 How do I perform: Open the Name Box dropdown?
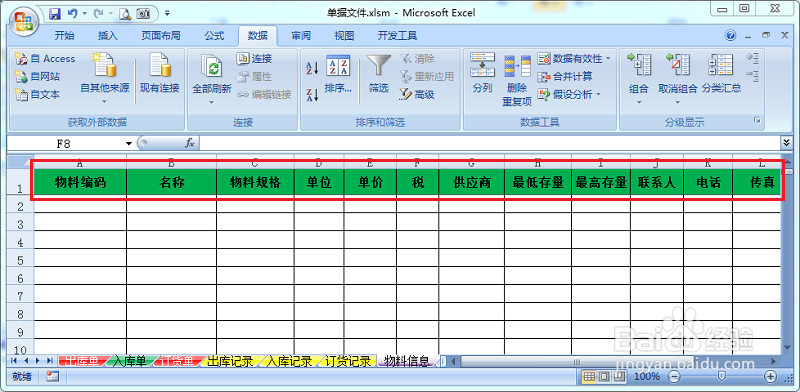(x=129, y=143)
